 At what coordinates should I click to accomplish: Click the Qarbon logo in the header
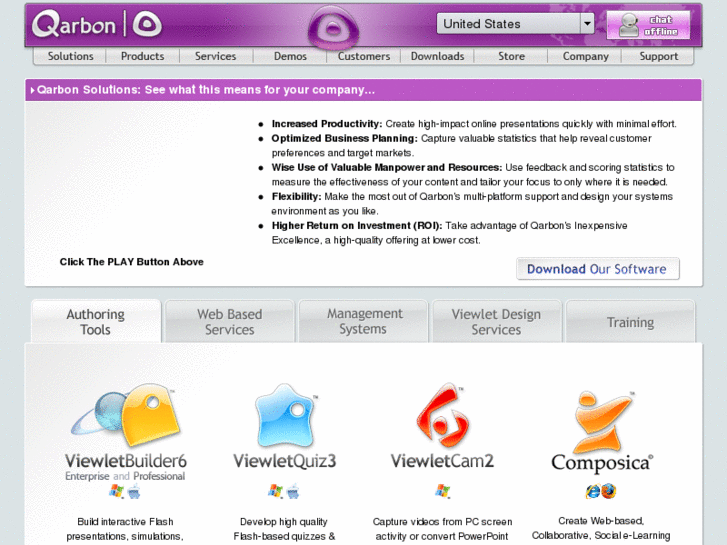click(x=74, y=24)
